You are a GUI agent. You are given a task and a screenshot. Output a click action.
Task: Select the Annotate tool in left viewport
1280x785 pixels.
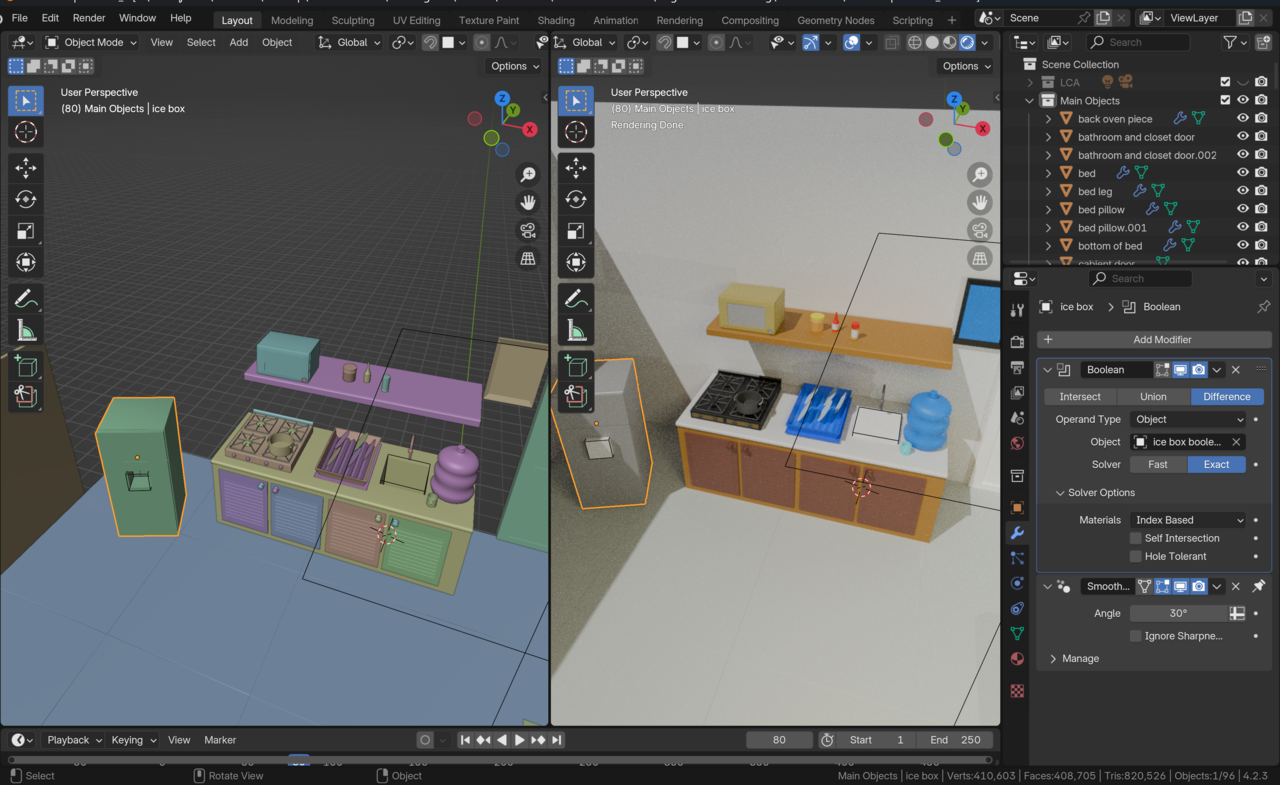[26, 298]
